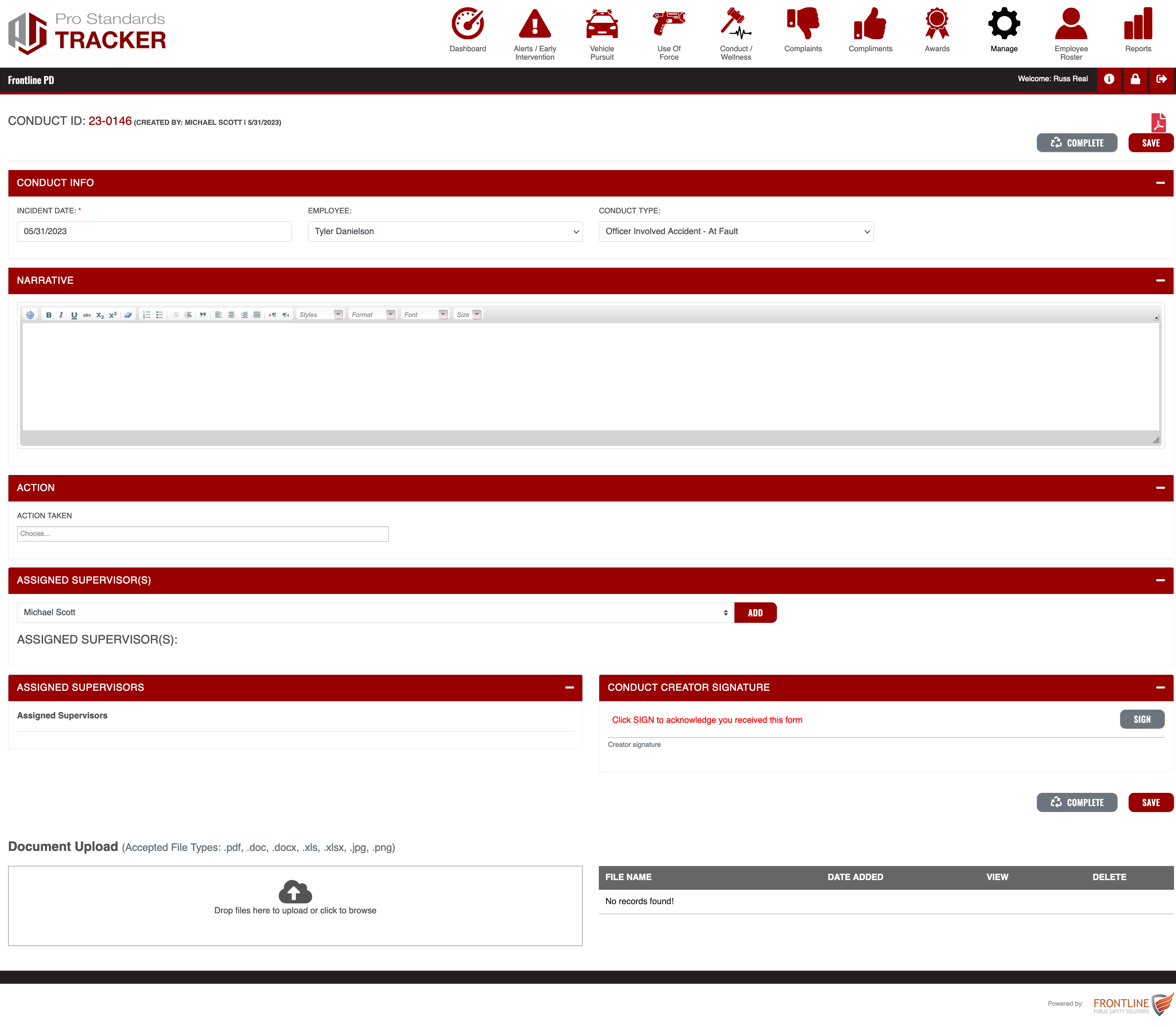
Task: Click the Action Taken Choose field
Action: coord(202,534)
